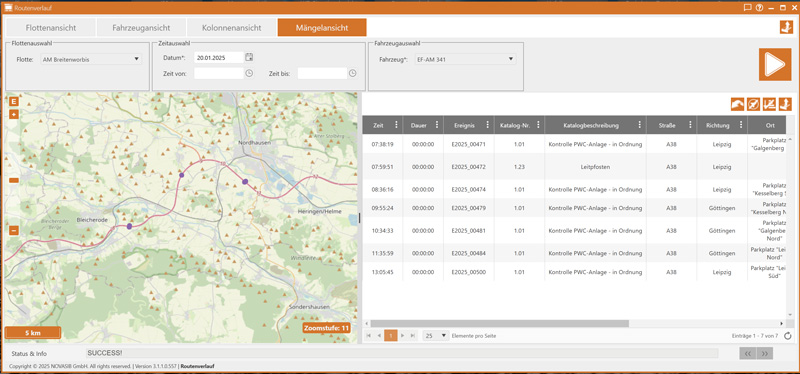The width and height of the screenshot is (800, 374).
Task: Select page 1 in the pager
Action: point(390,336)
